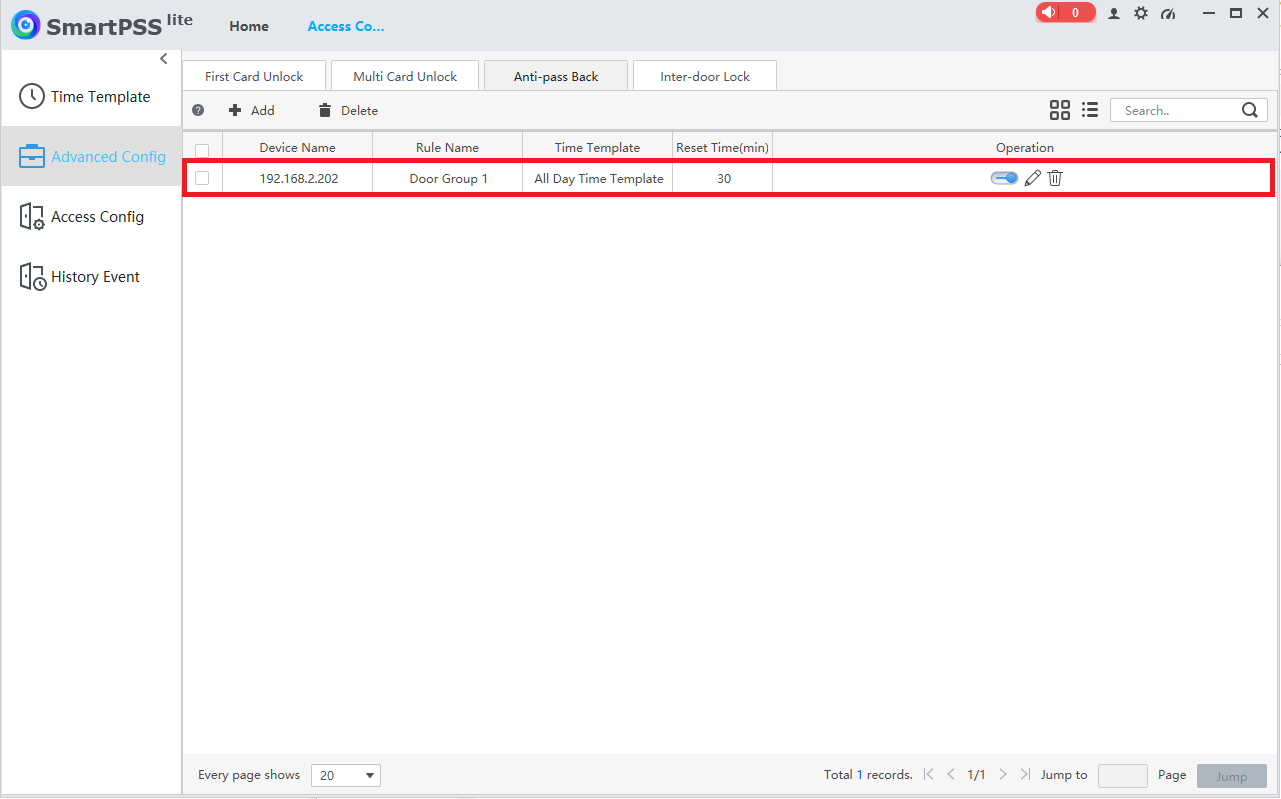Click the trash icon in Operation column
This screenshot has width=1281, height=799.
pyautogui.click(x=1055, y=178)
